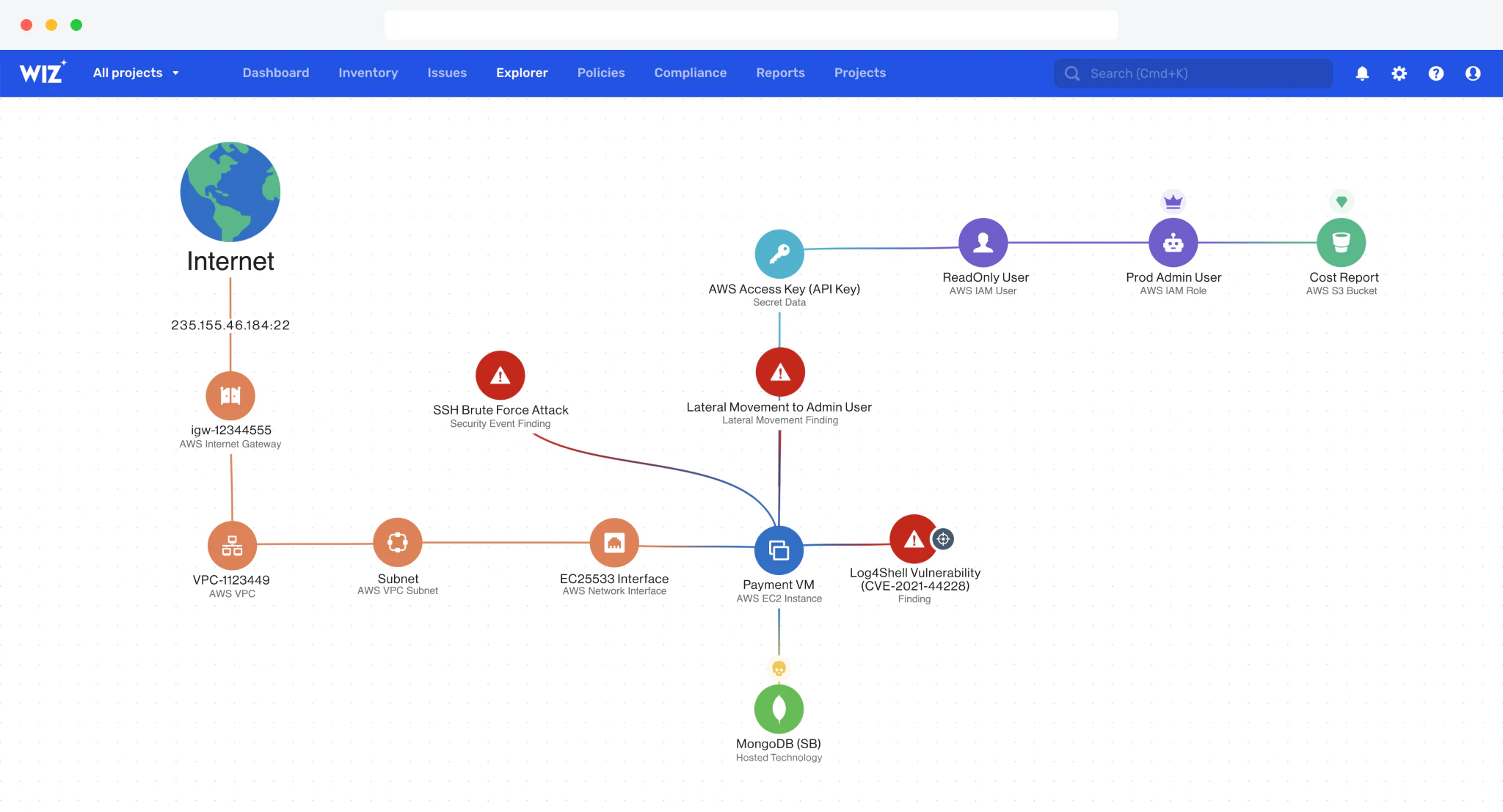Click the Log4Shell Vulnerability (CVE-2021-44228) label
The image size is (1503, 812).
(915, 579)
